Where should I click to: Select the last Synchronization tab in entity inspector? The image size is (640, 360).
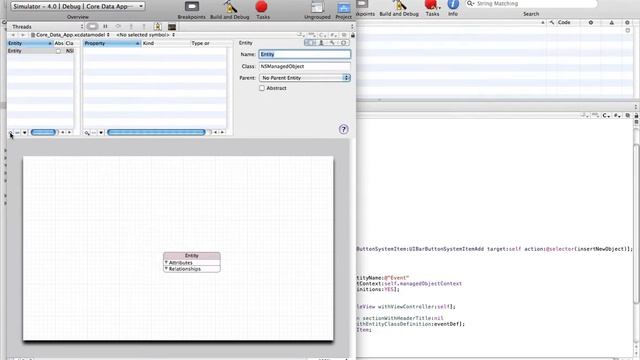[344, 43]
